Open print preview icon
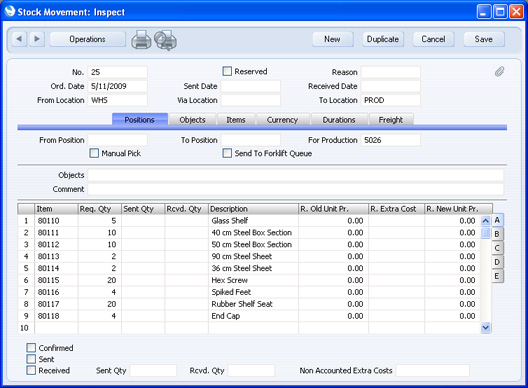Viewport: 528px width, 388px height. 166,40
